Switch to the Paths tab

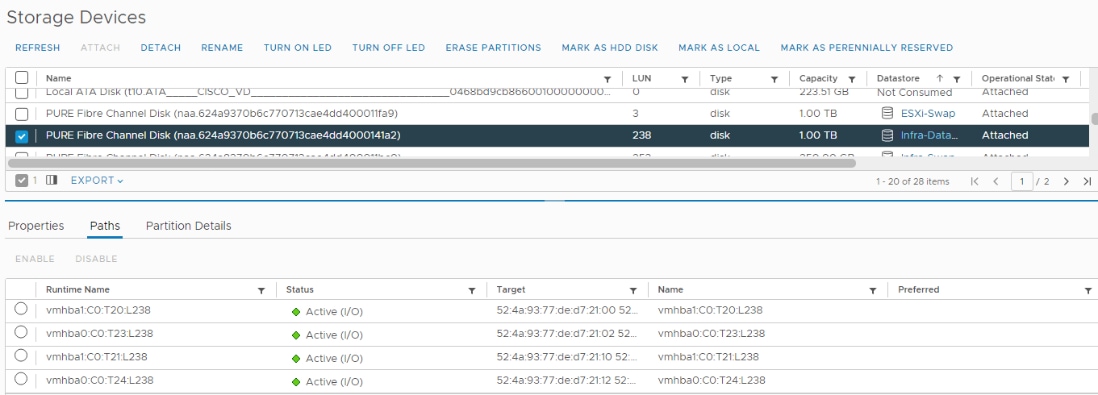tap(105, 226)
